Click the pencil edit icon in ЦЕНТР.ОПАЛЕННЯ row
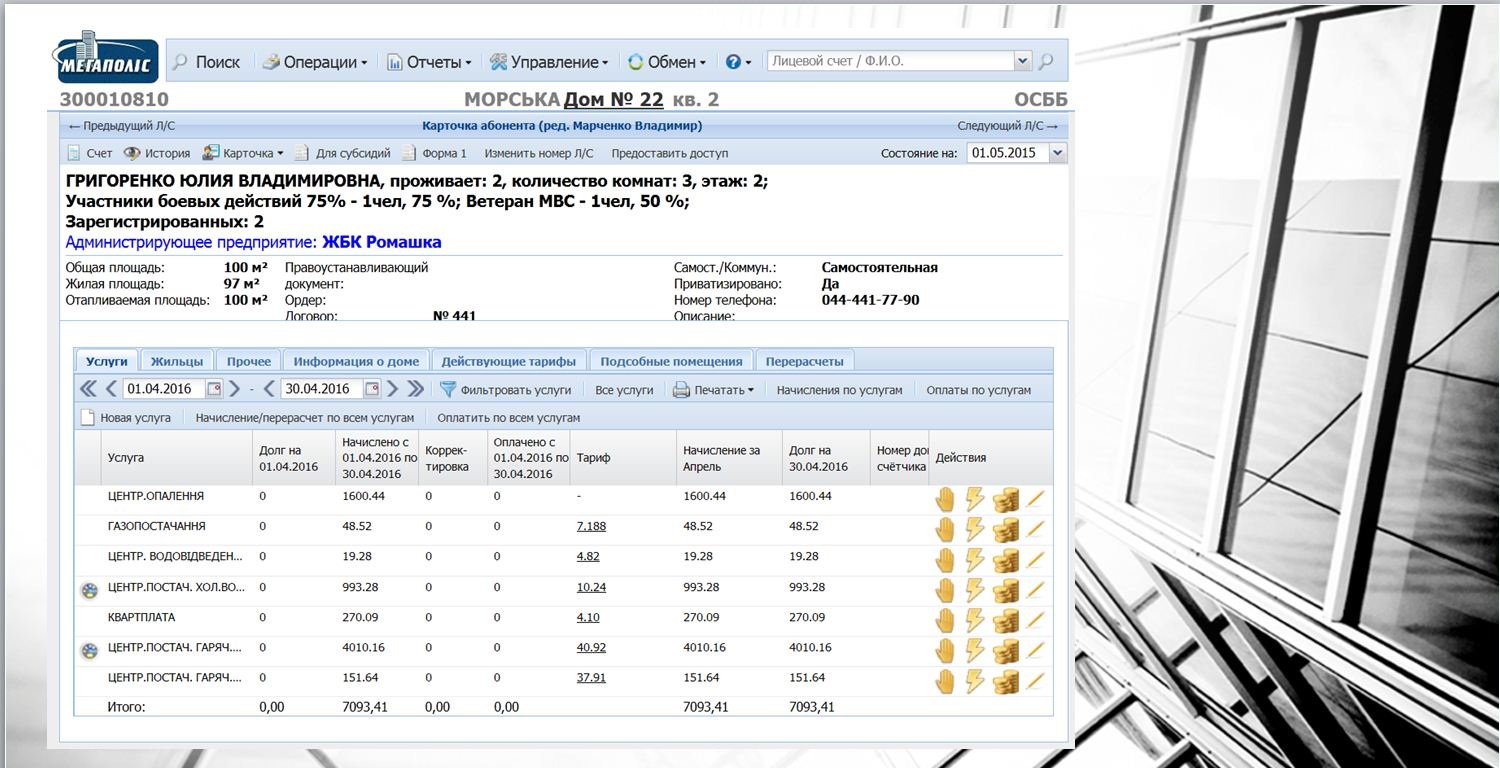 (1035, 499)
